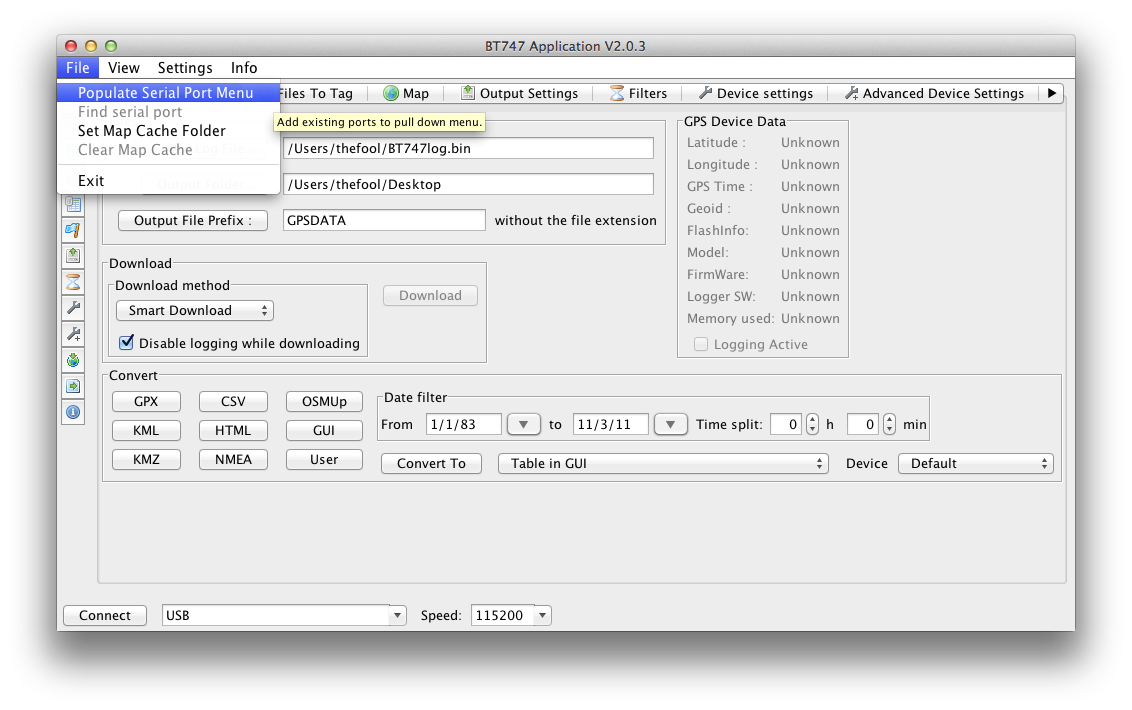Click the Time split hours field
The width and height of the screenshot is (1132, 710).
(786, 424)
